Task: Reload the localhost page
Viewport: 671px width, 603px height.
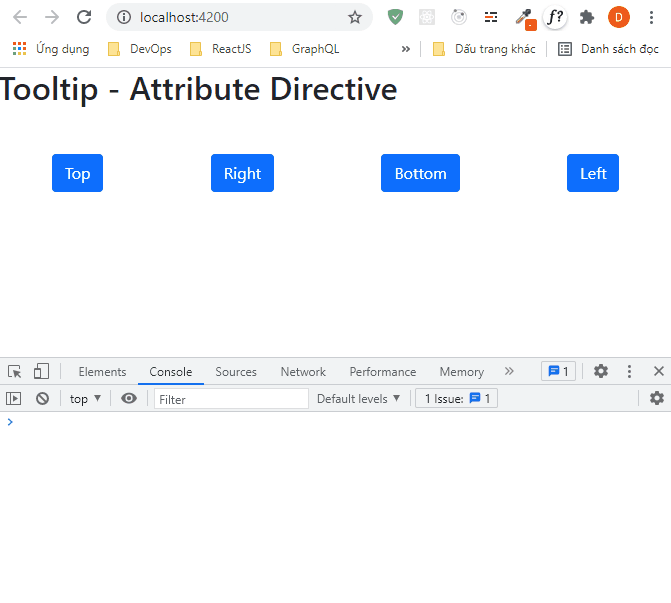Action: 84,17
